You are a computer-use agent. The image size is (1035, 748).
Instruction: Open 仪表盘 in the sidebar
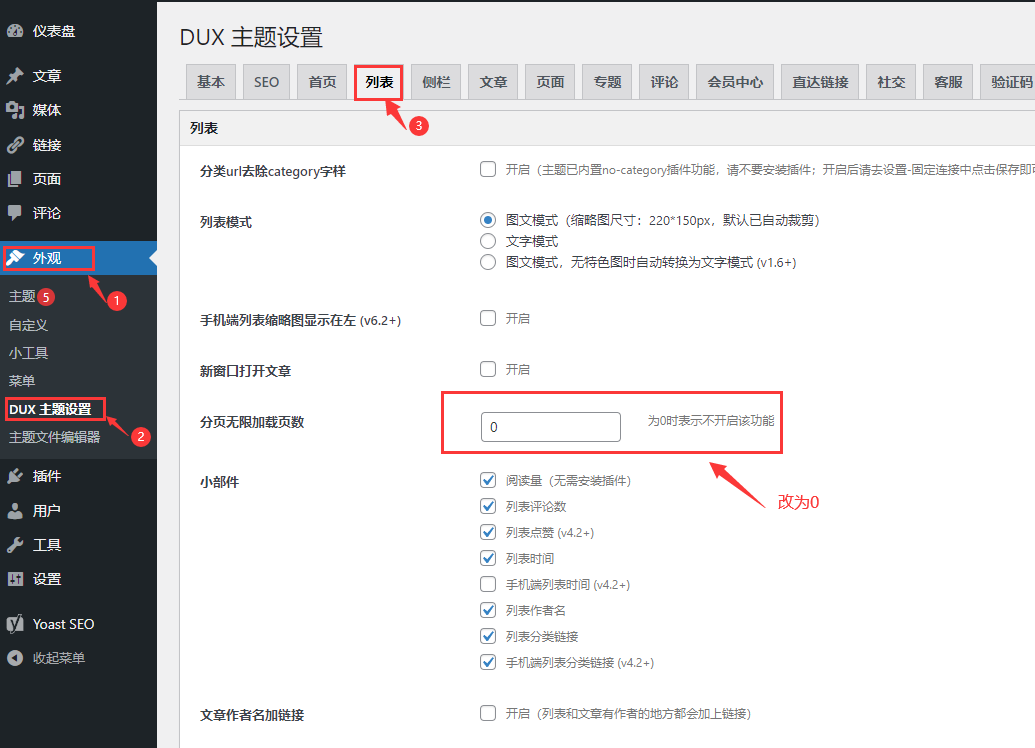tap(79, 30)
